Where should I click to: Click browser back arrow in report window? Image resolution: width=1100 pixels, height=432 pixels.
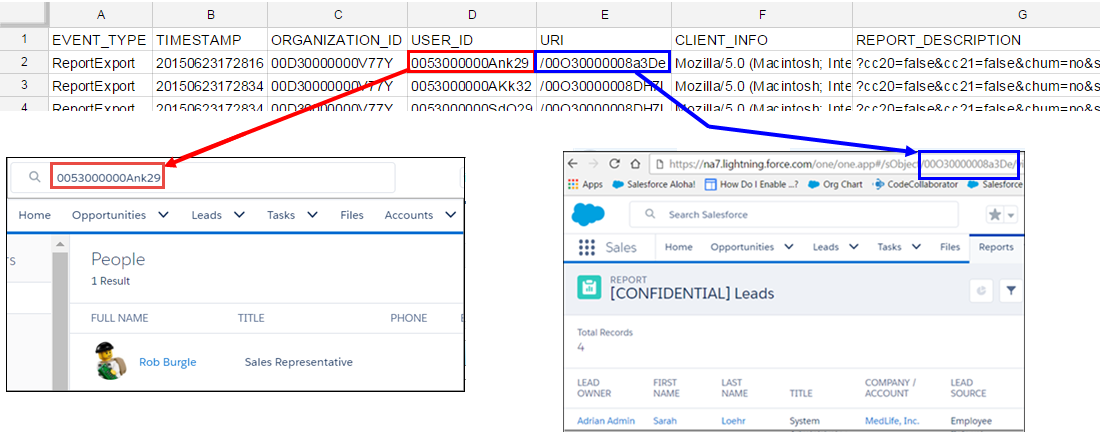pos(572,163)
